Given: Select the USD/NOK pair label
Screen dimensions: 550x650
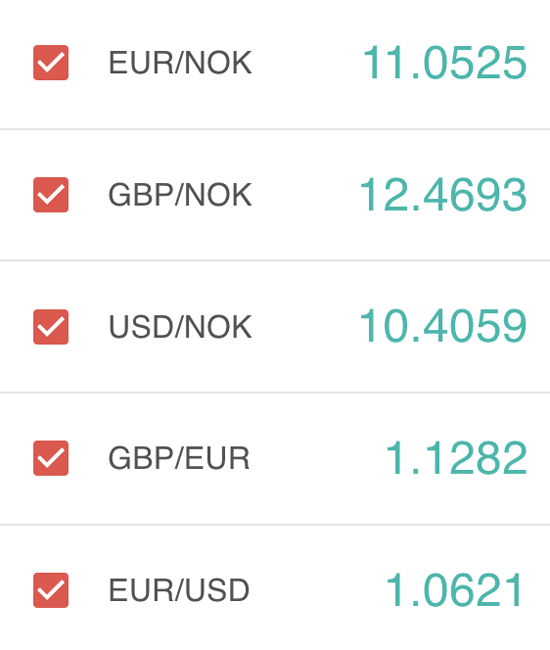Looking at the screenshot, I should [180, 327].
